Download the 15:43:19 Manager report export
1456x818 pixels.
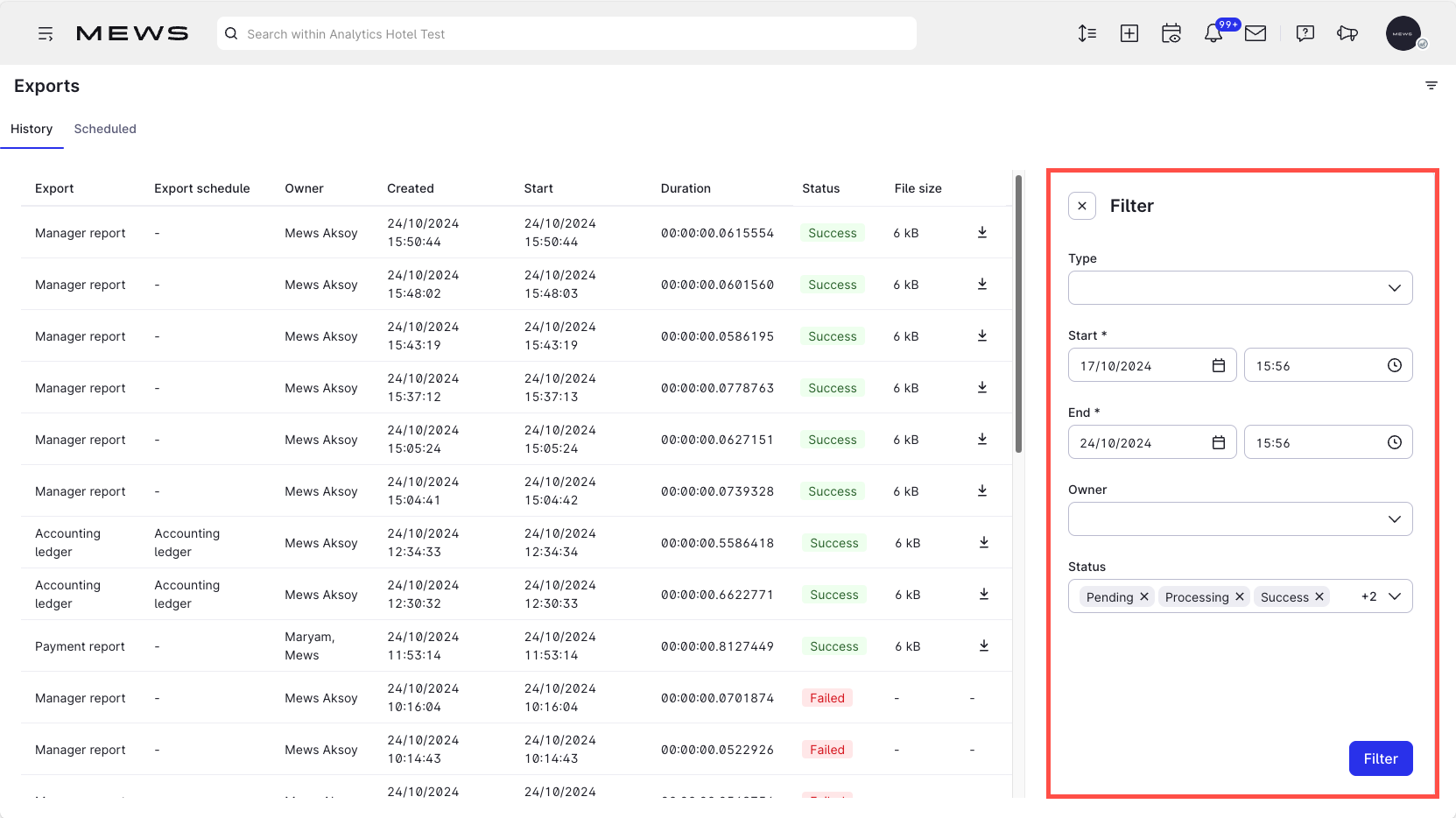982,335
